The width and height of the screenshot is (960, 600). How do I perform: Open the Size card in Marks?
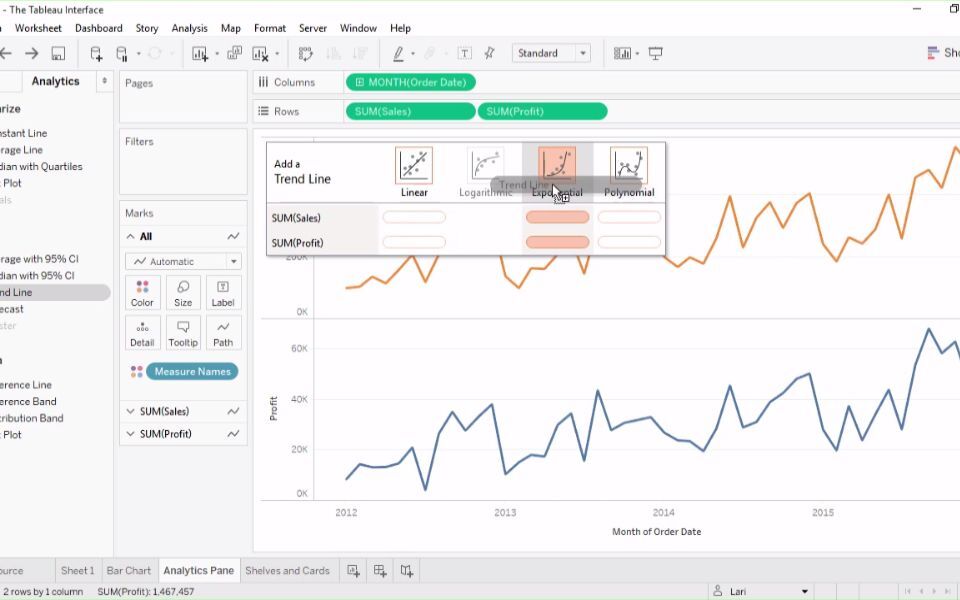182,293
